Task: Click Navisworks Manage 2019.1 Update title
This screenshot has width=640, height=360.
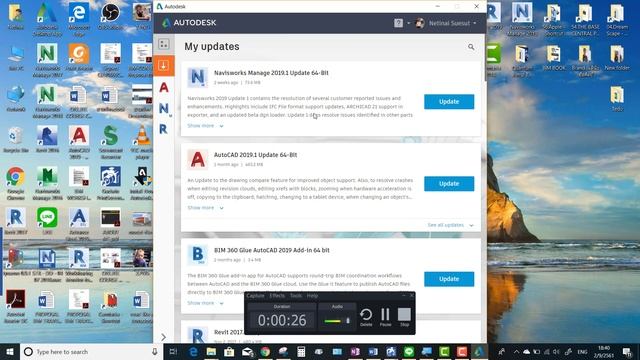Action: pyautogui.click(x=271, y=73)
